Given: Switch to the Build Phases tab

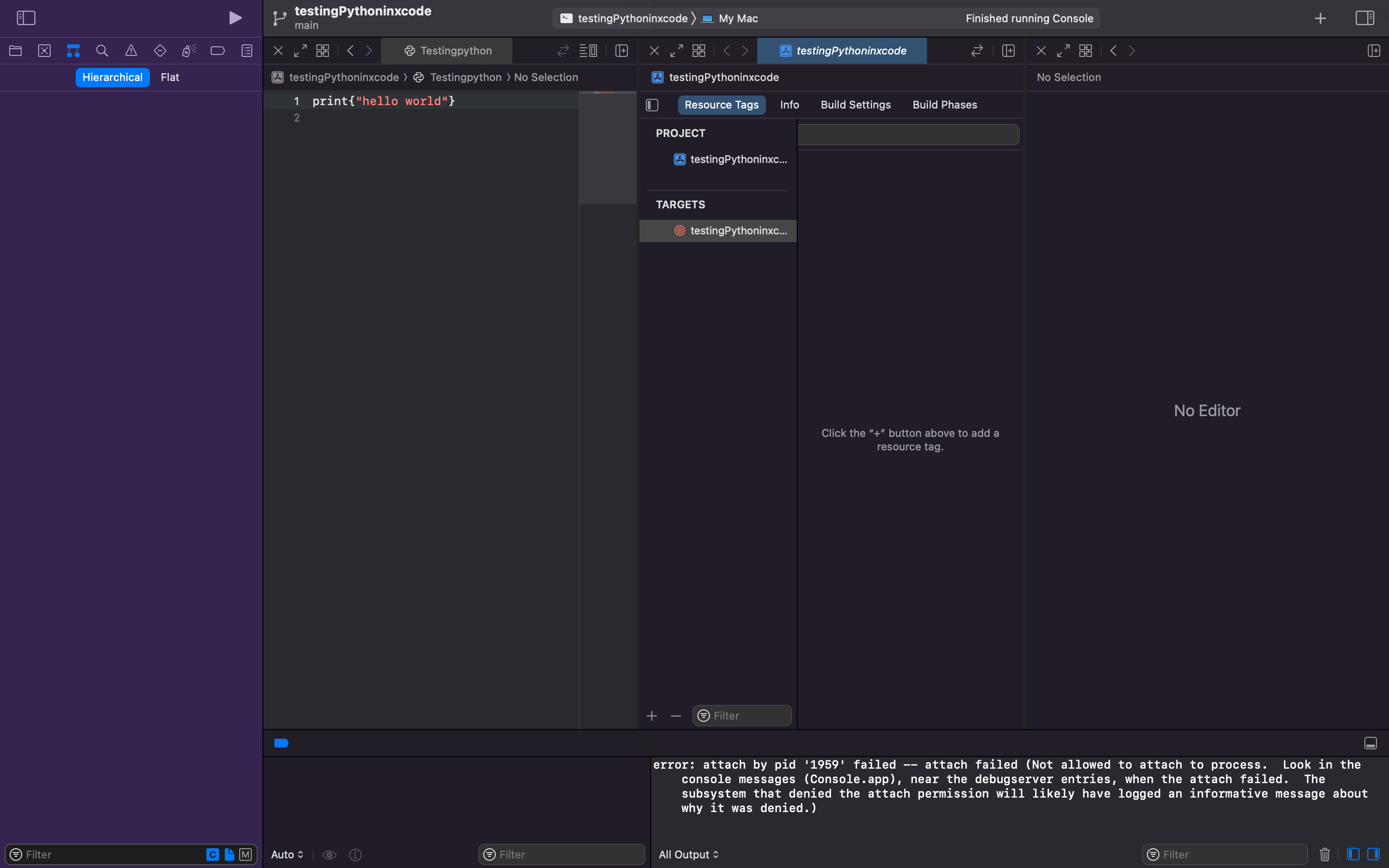Looking at the screenshot, I should pos(944,105).
